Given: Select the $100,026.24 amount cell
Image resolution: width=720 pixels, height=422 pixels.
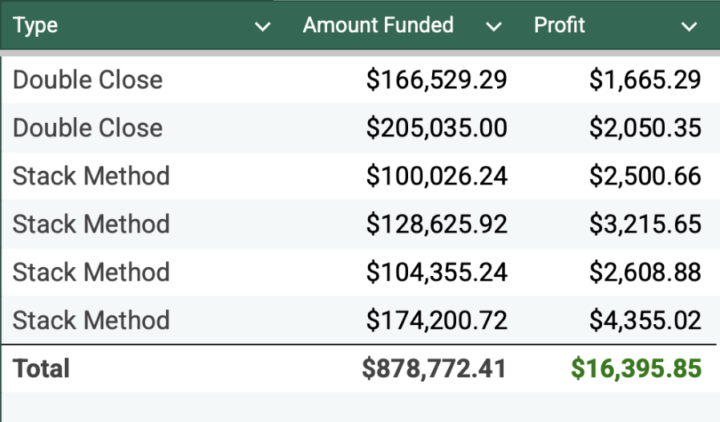Looking at the screenshot, I should point(437,176).
